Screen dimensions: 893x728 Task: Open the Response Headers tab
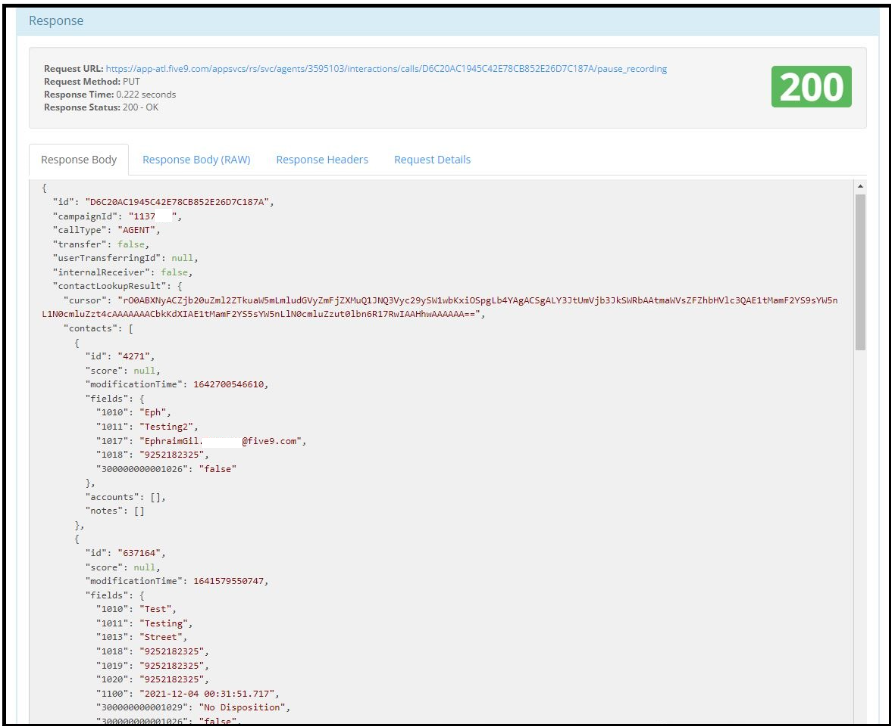[x=322, y=160]
